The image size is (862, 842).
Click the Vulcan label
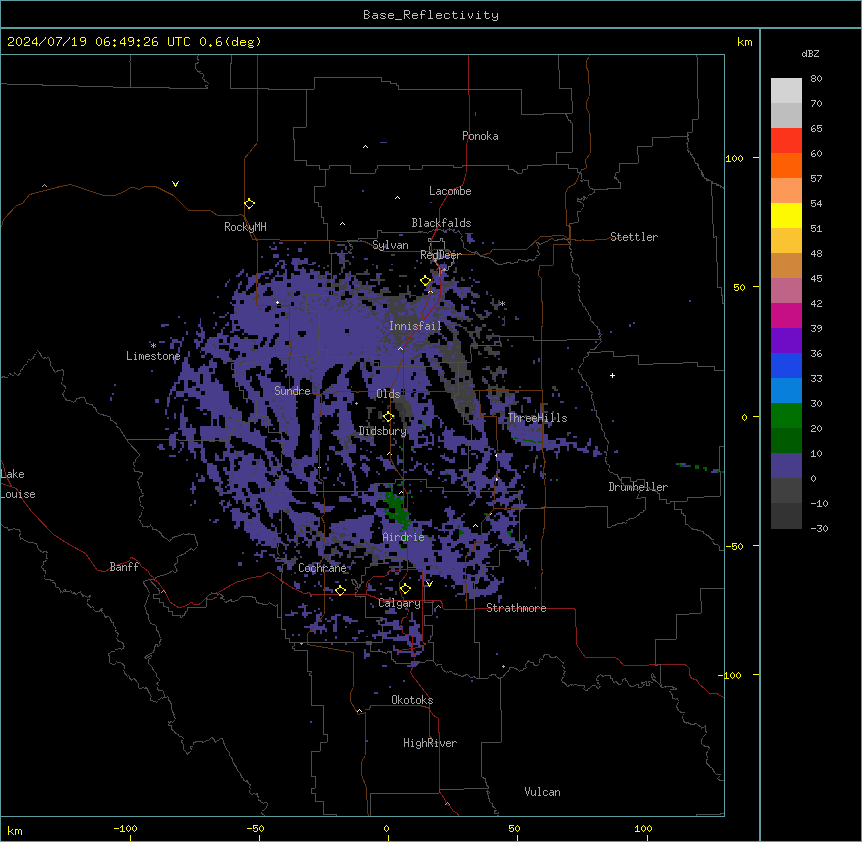543,792
